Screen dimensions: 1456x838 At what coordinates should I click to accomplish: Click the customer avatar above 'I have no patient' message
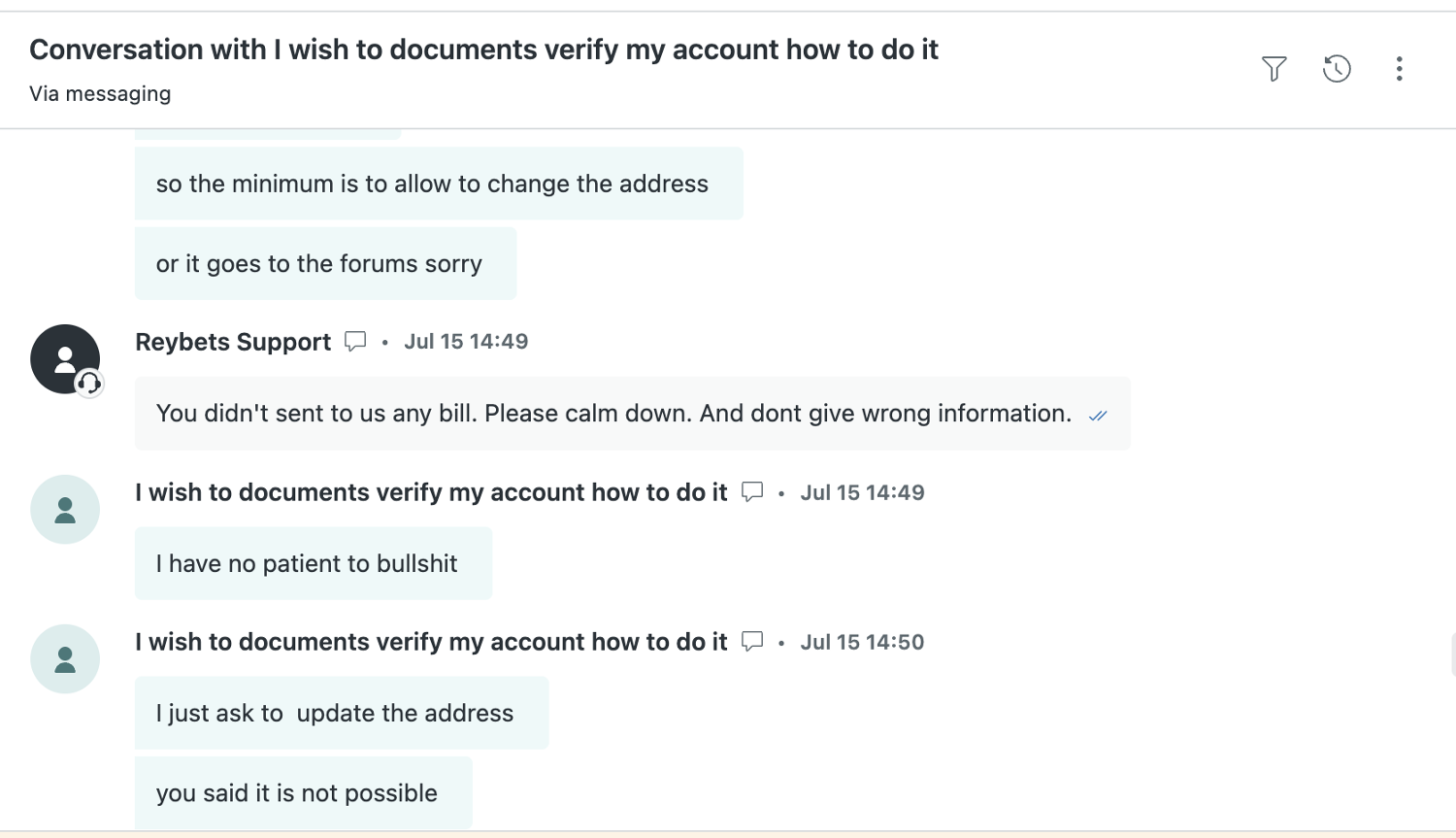click(x=65, y=510)
